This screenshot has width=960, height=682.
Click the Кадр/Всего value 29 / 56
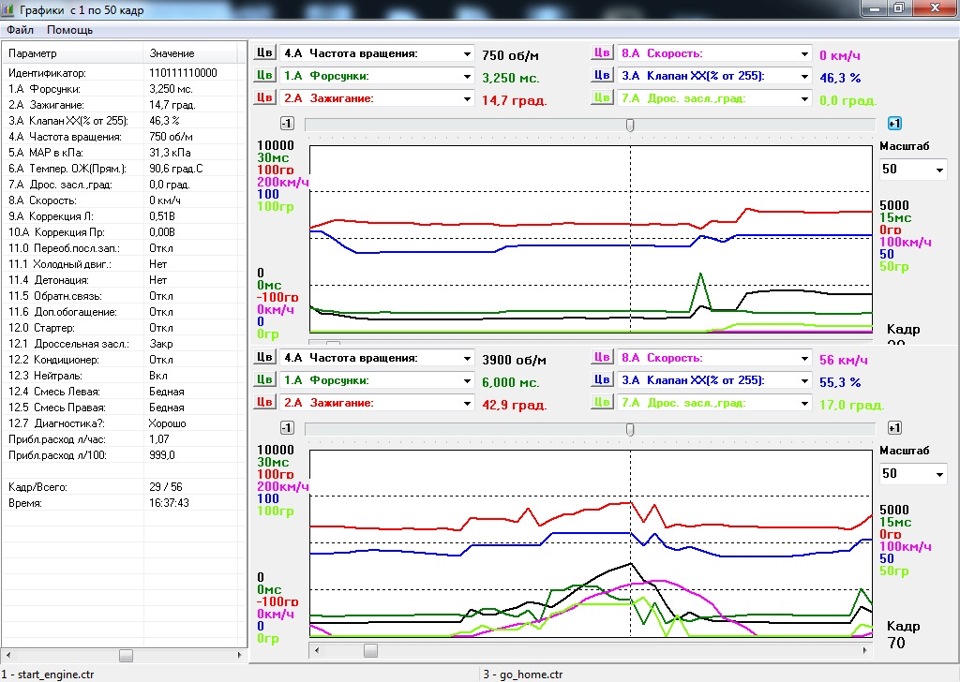pyautogui.click(x=166, y=487)
